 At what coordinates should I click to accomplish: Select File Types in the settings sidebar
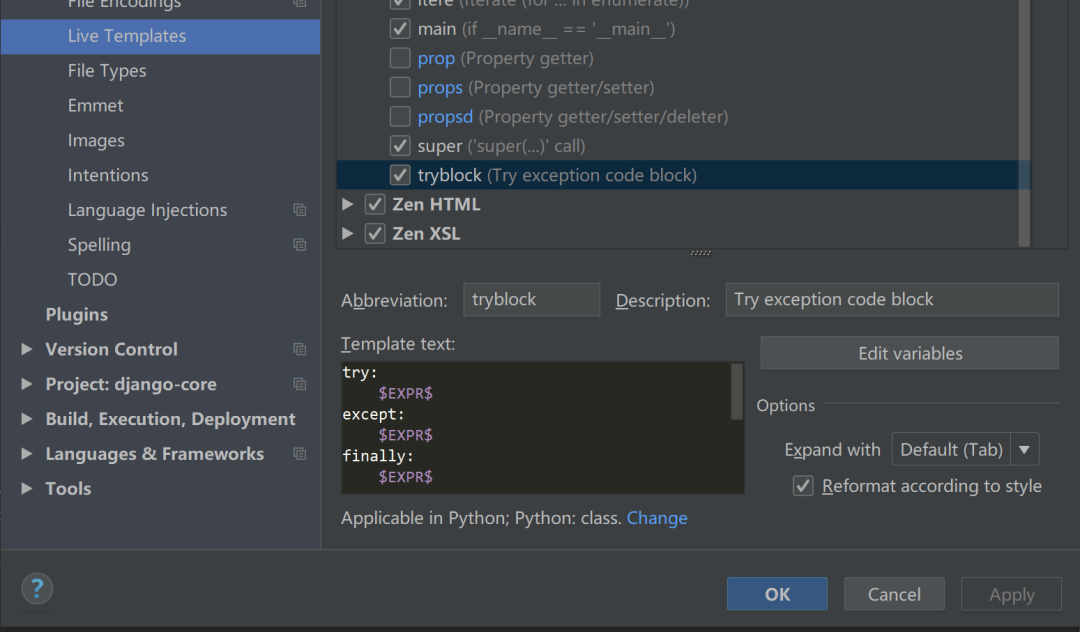click(107, 71)
